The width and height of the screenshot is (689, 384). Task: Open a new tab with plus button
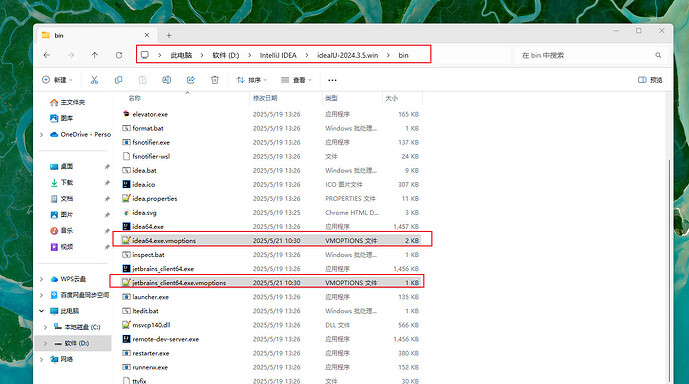[169, 35]
